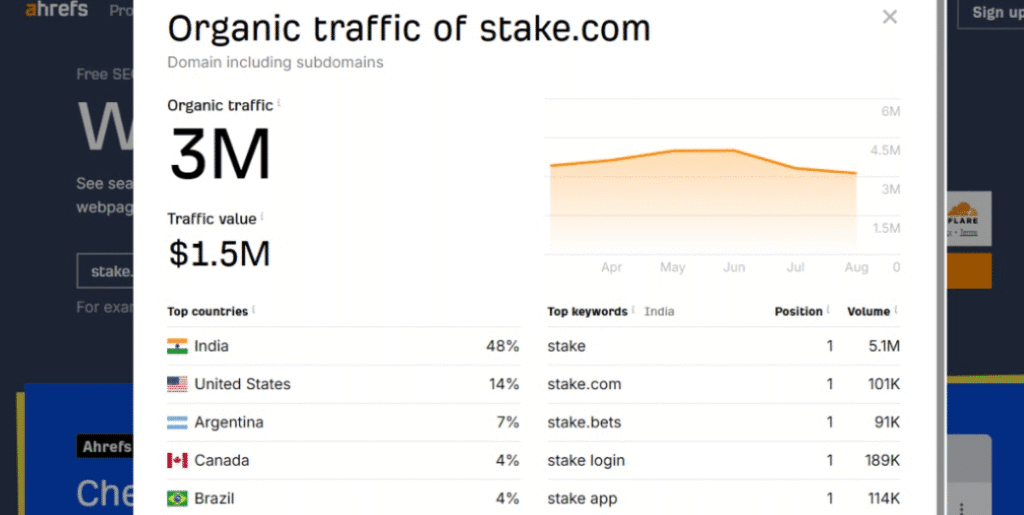Focus the domain search input field
The image size is (1024, 515).
coord(106,271)
